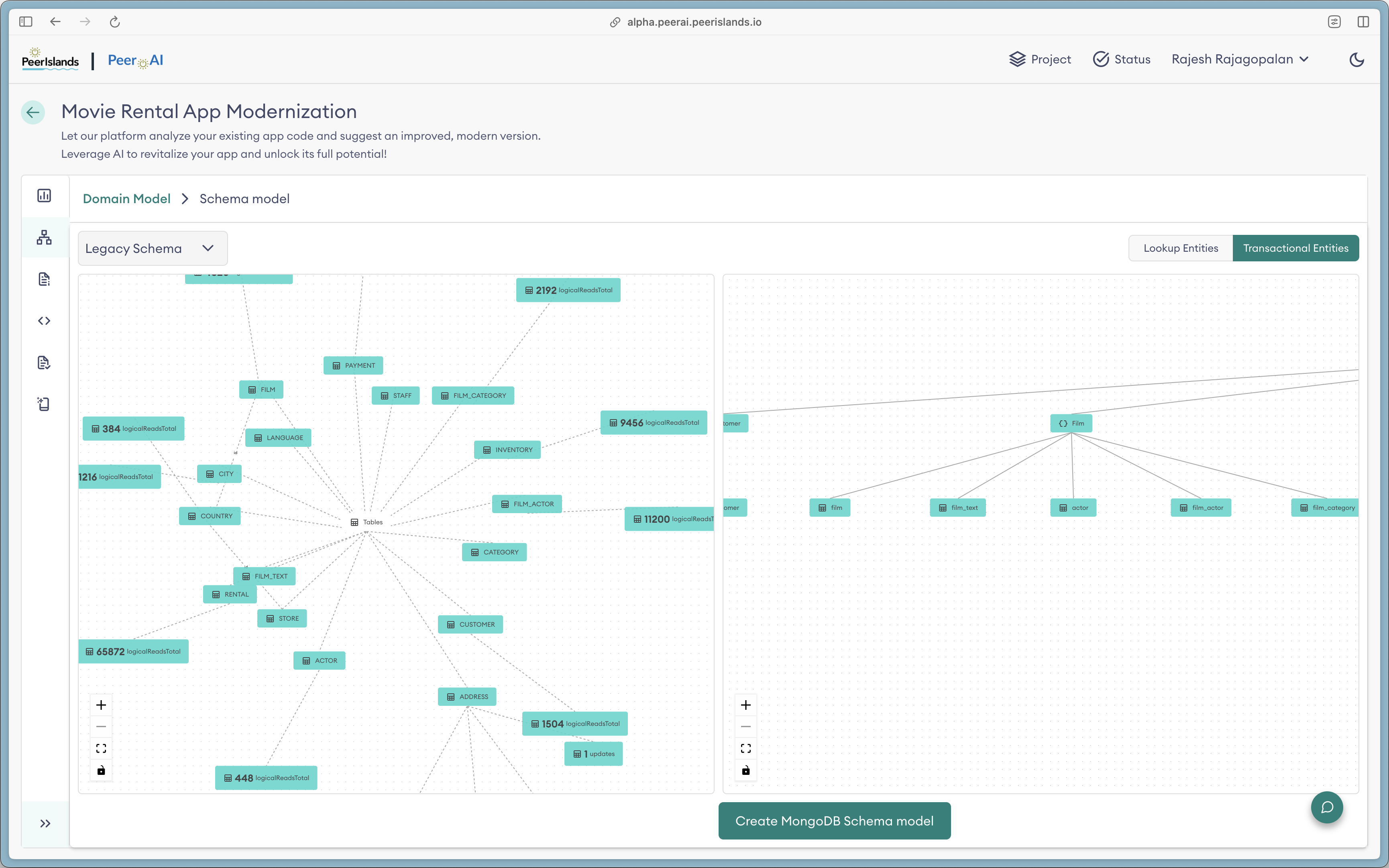Click the green back arrow button

click(33, 112)
